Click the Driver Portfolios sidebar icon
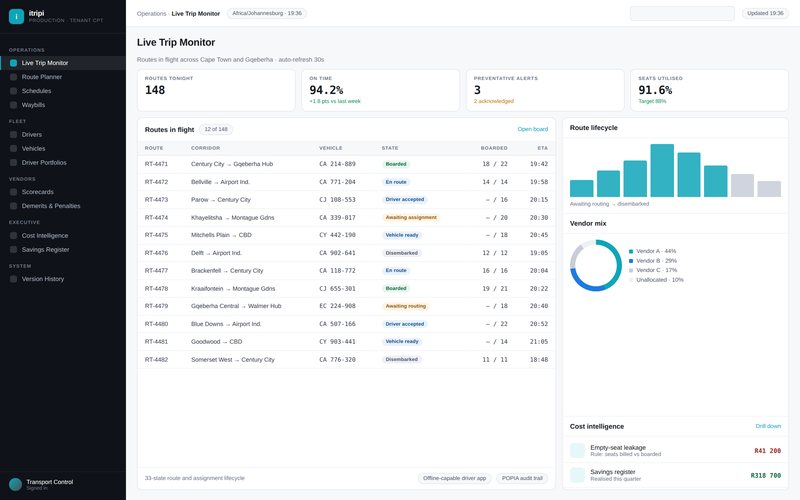Viewport: 800px width, 500px height. pos(14,163)
